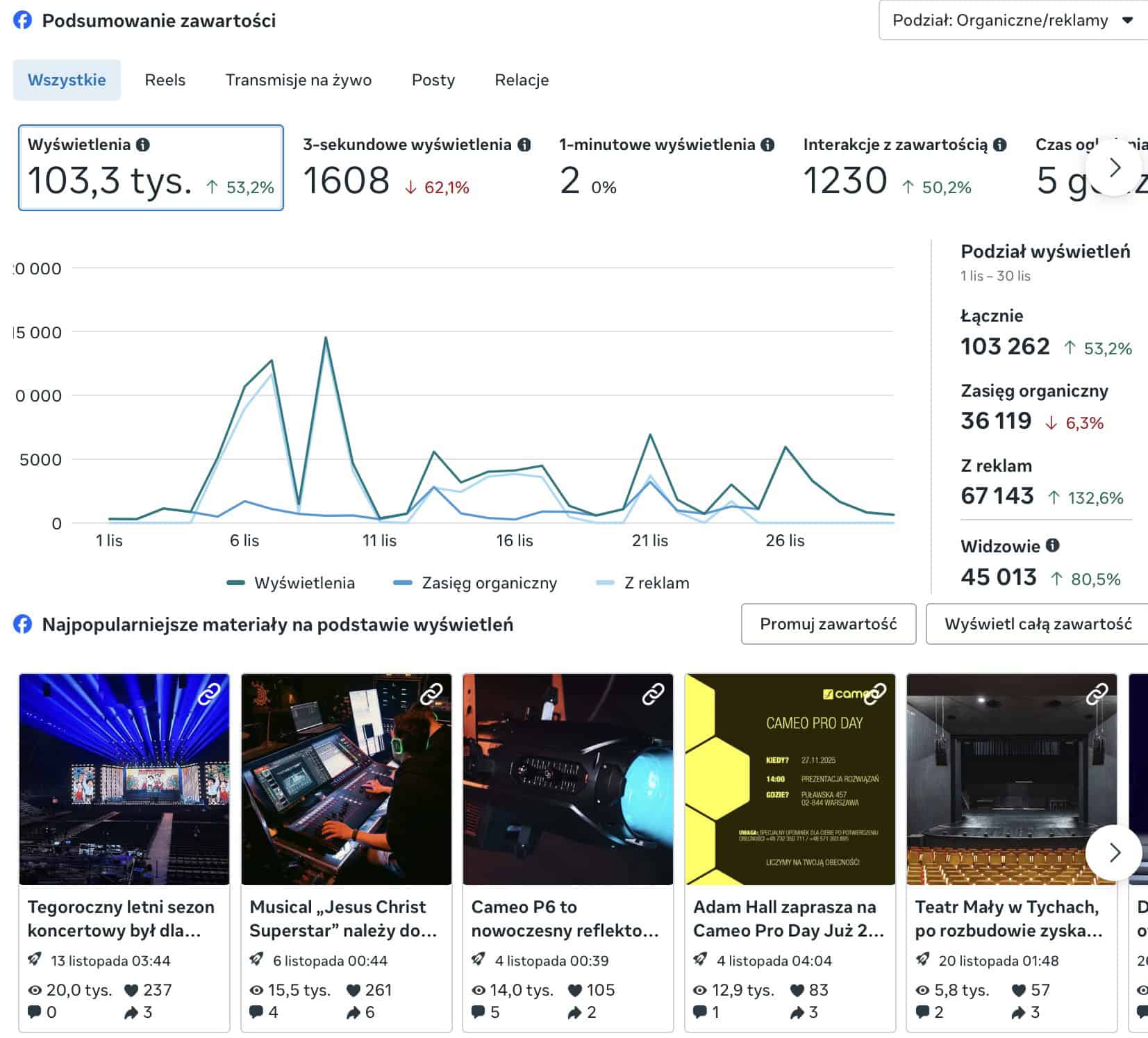Screen dimensions: 1148x1038
Task: Toggle Z reklam series in chart legend
Action: point(643,583)
